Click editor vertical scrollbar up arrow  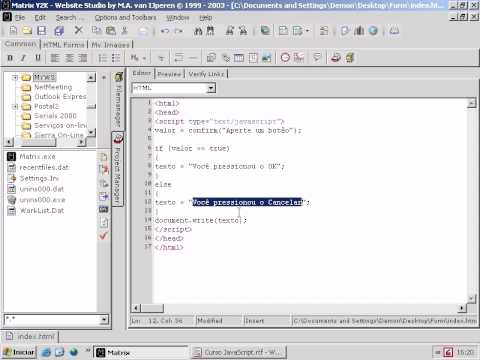pos(471,103)
